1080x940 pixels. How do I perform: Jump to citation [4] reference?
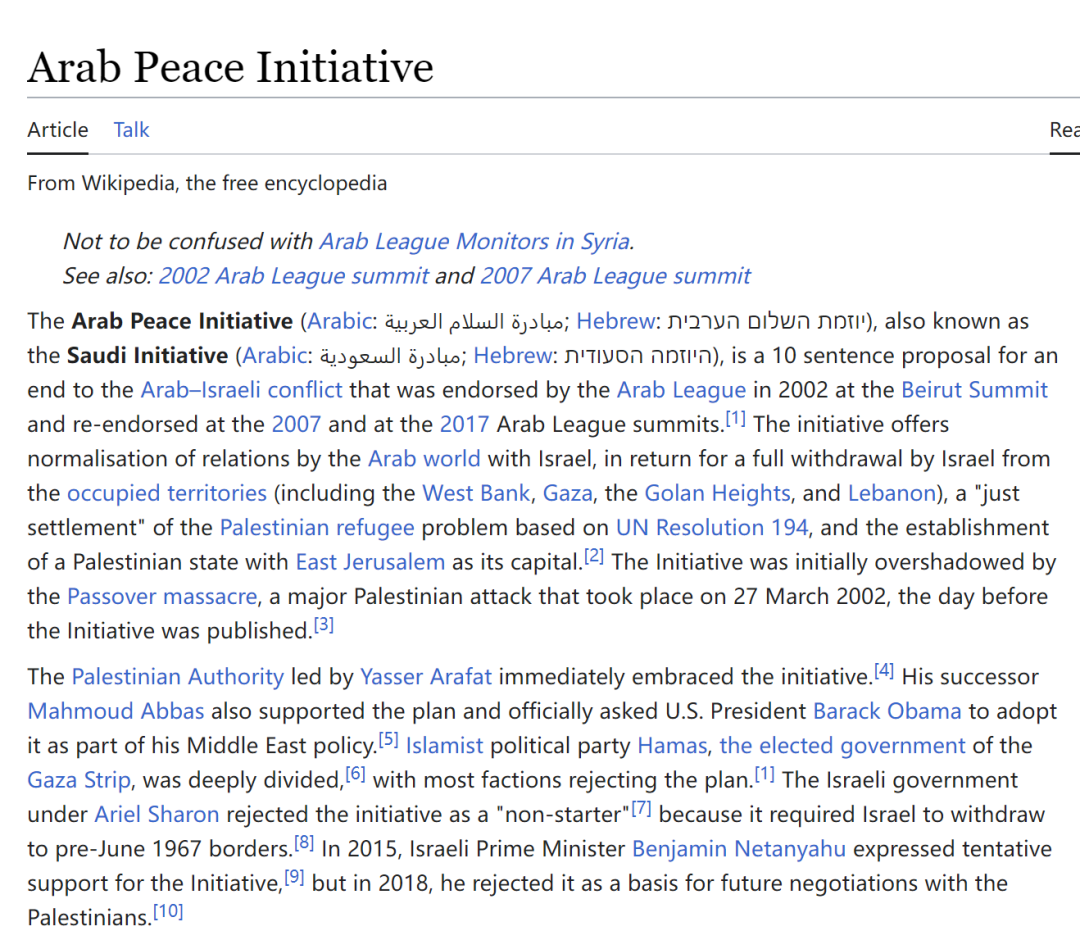tap(884, 671)
